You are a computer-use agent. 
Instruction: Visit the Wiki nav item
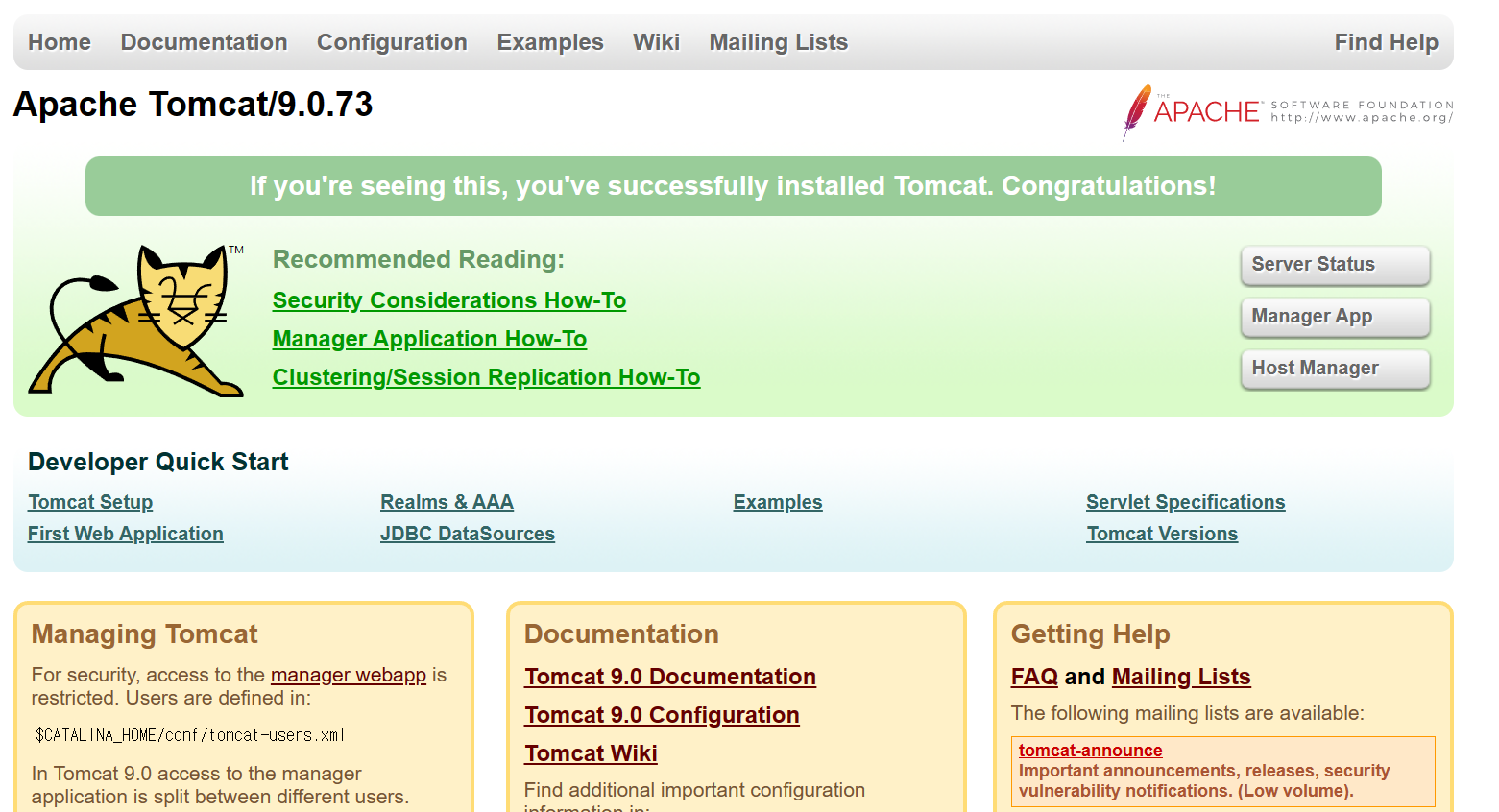656,42
